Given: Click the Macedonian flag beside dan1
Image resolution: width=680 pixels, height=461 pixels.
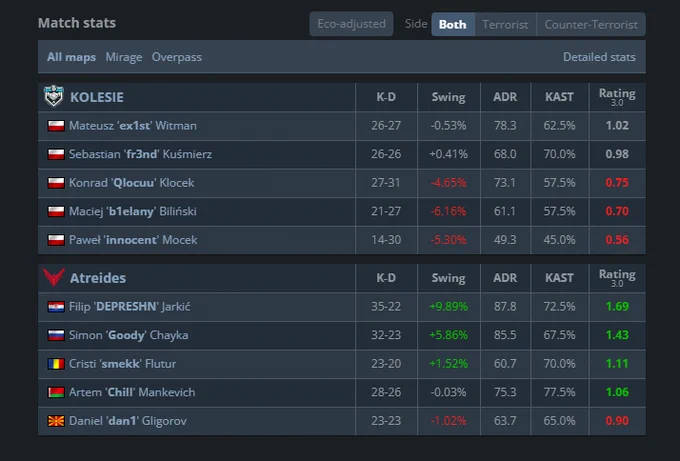Looking at the screenshot, I should pos(56,421).
